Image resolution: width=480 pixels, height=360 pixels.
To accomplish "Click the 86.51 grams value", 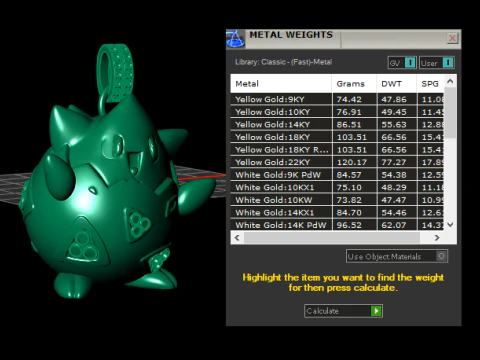I will [x=349, y=124].
